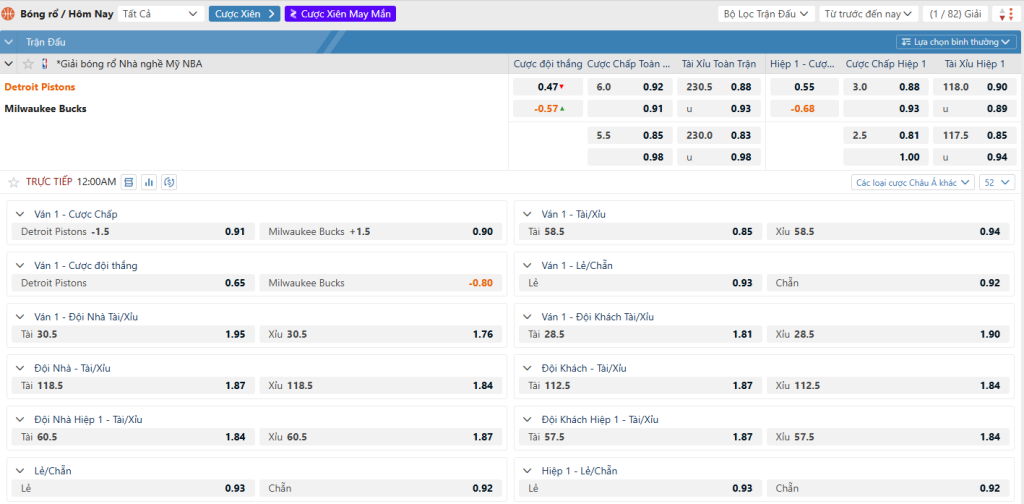Viewport: 1024px width, 504px height.
Task: Select first-half moneyline odds -0.68
Action: point(805,109)
